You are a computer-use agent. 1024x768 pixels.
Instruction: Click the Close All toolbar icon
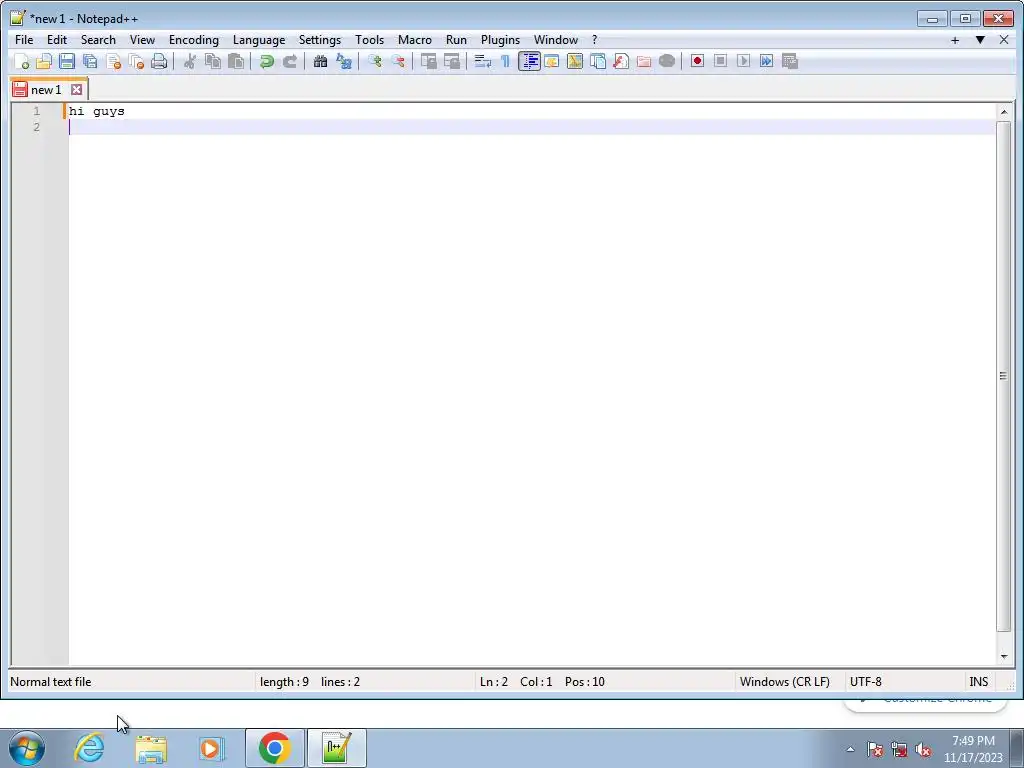[x=136, y=61]
